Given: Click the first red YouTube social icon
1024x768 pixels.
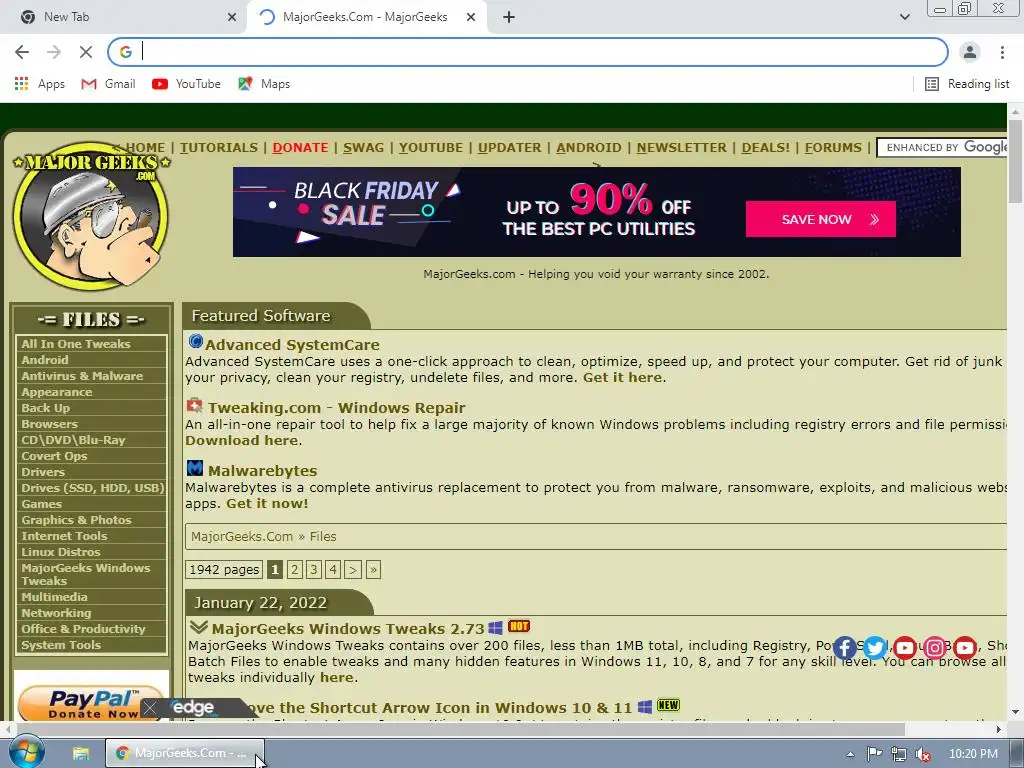Looking at the screenshot, I should pos(904,648).
